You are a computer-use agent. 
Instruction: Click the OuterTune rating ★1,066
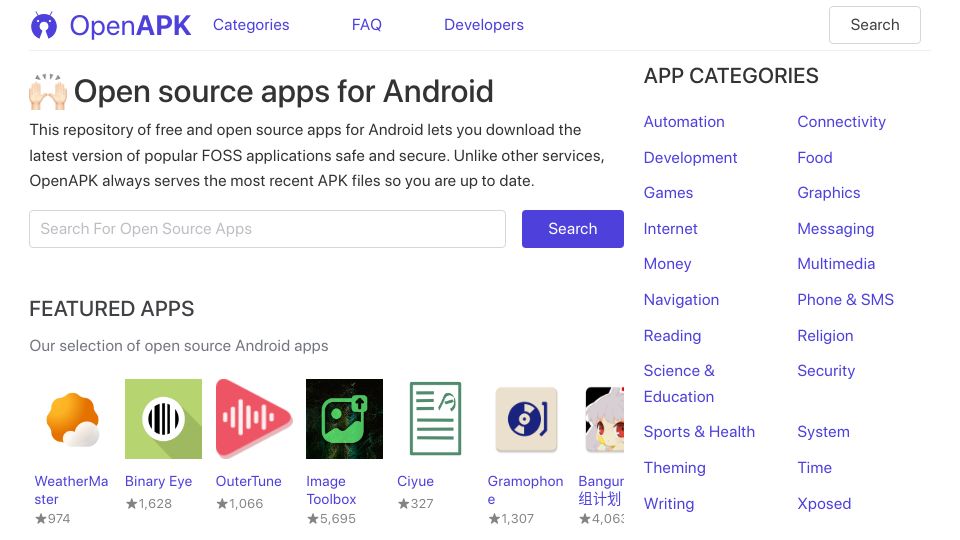(x=239, y=504)
